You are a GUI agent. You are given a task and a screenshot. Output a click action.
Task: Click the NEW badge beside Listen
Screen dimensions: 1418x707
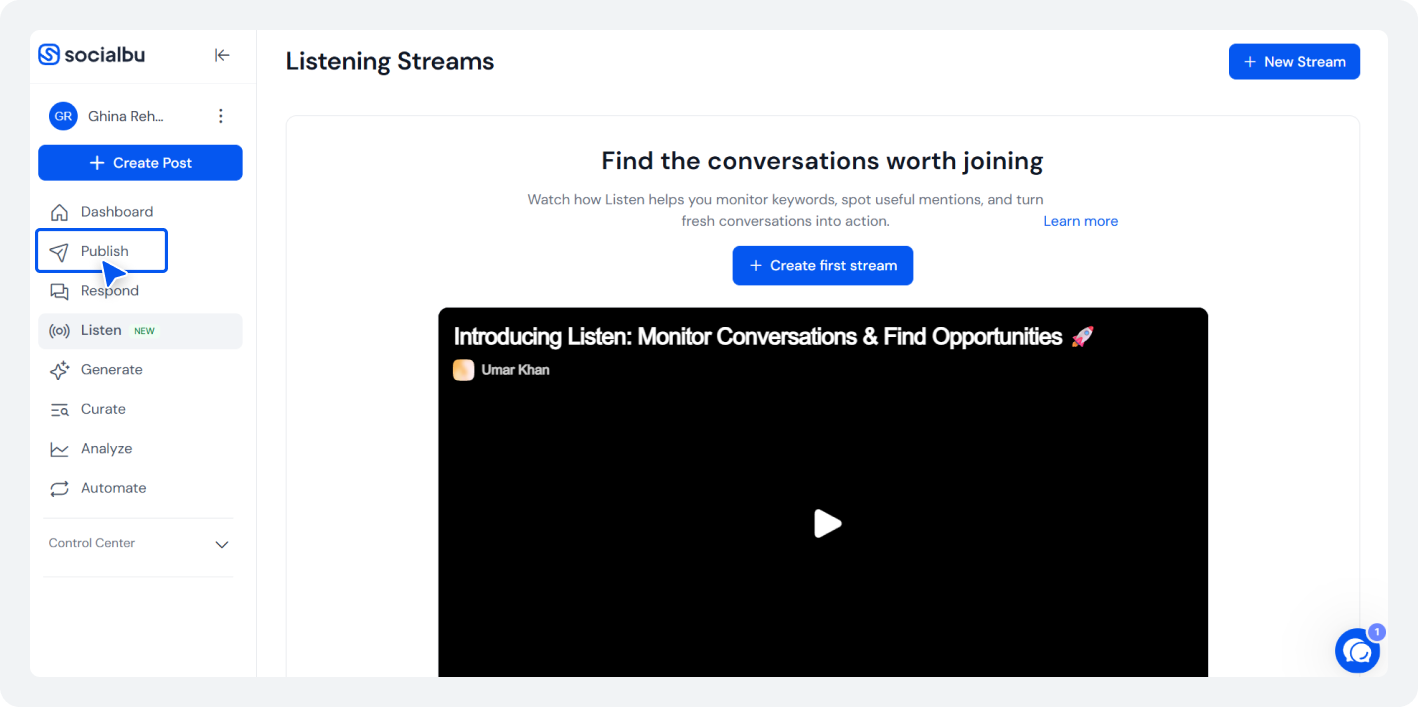(145, 331)
